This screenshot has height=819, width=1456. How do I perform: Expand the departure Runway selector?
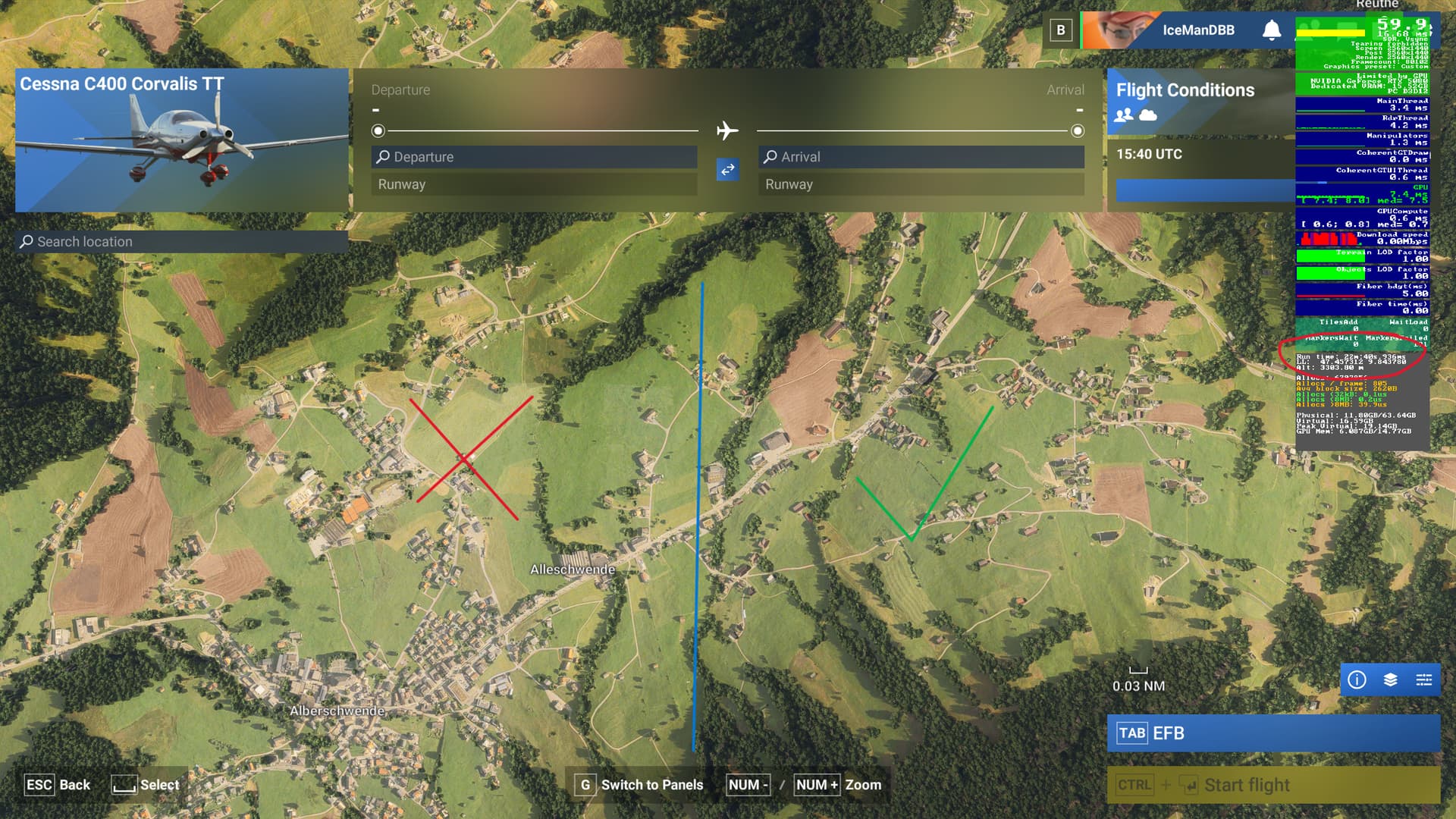(534, 184)
